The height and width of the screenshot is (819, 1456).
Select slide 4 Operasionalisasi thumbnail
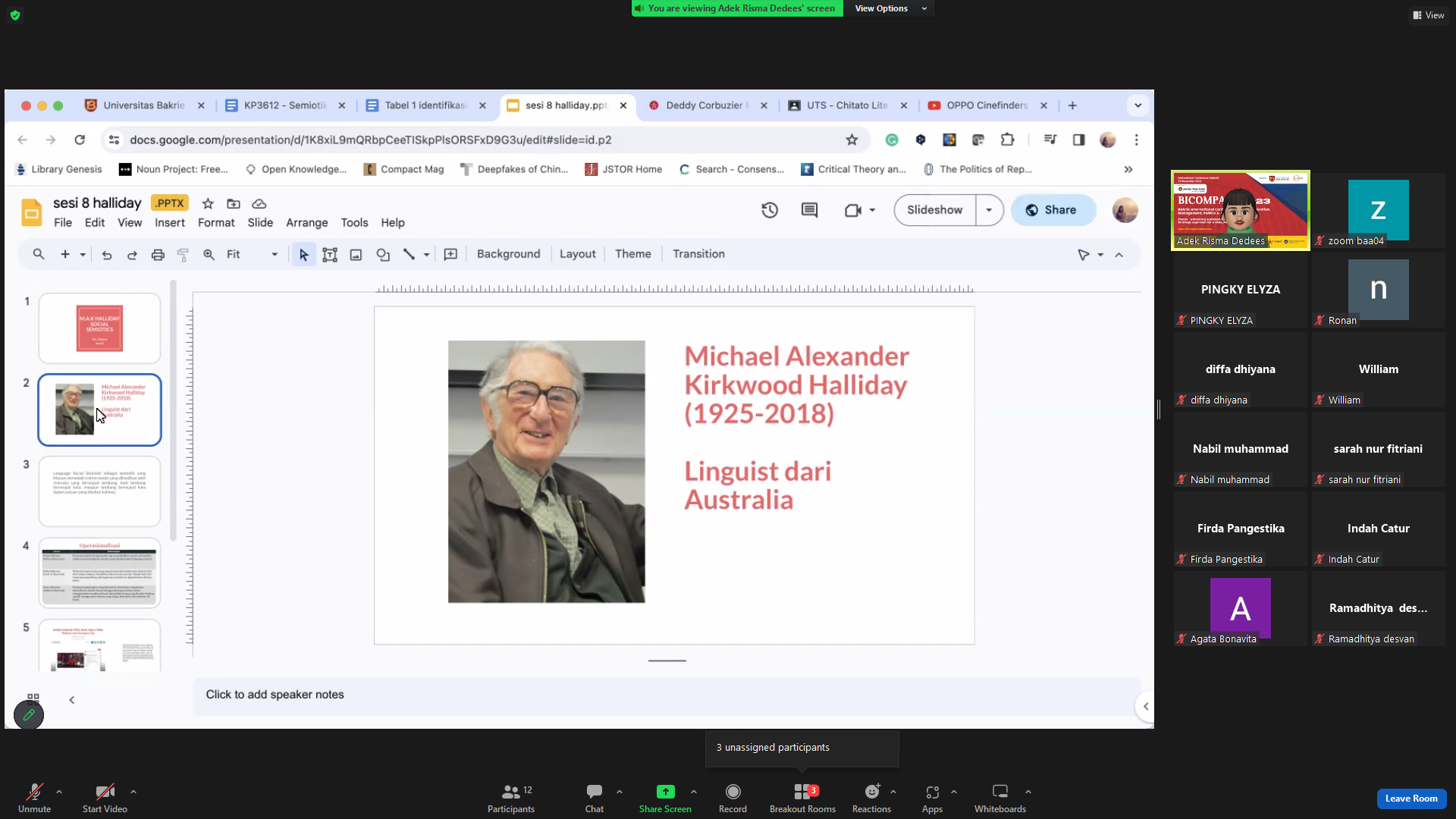coord(99,573)
